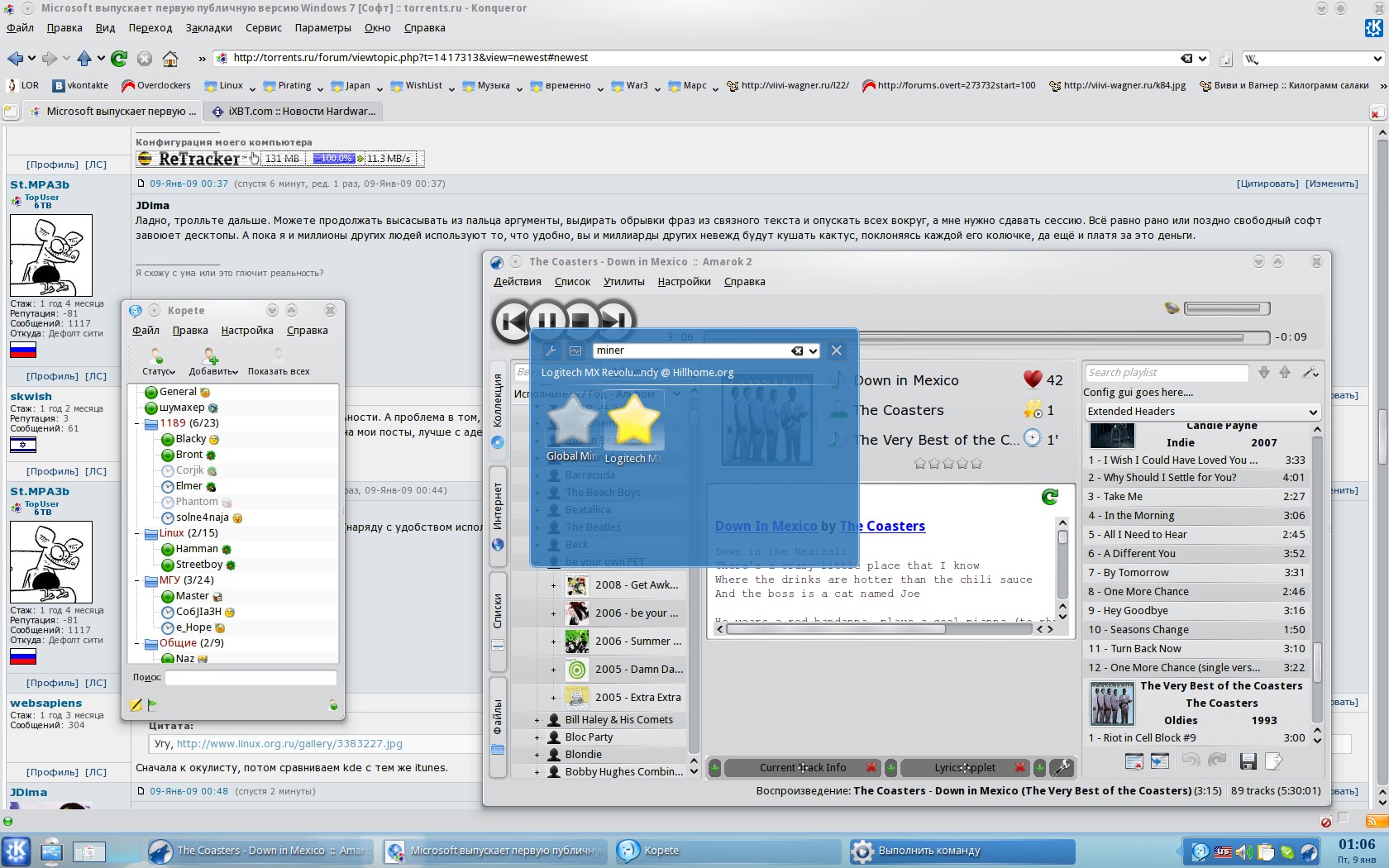The image size is (1389, 868).
Task: Open the Overclockers bookmark
Action: click(156, 86)
